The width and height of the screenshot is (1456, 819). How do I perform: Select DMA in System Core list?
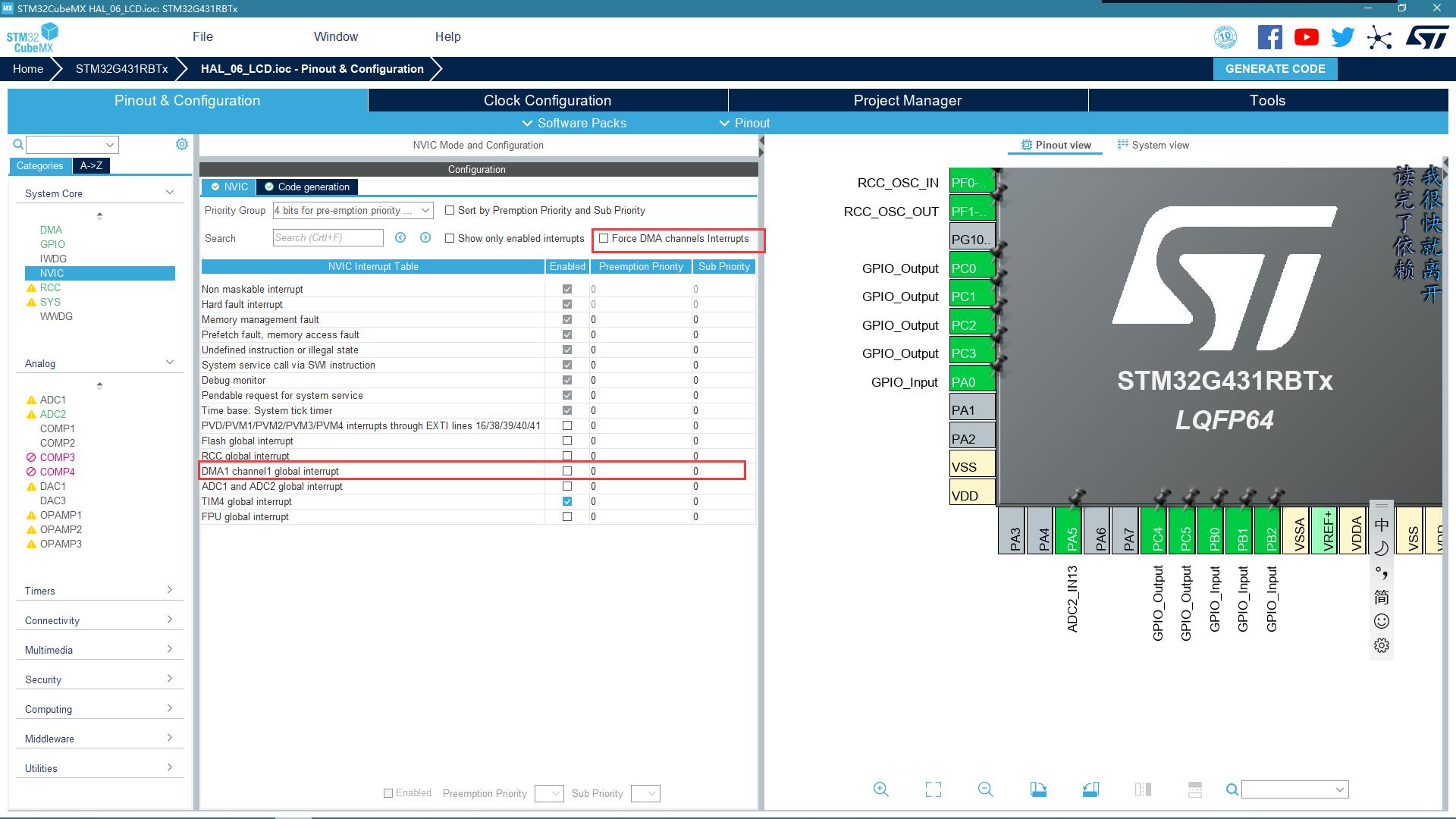[x=51, y=230]
